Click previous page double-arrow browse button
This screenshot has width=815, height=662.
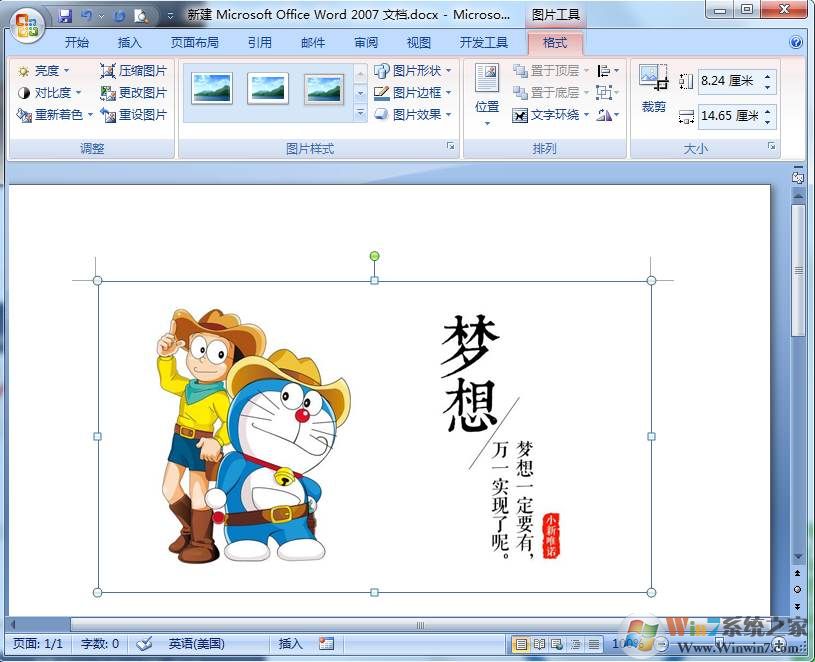797,573
